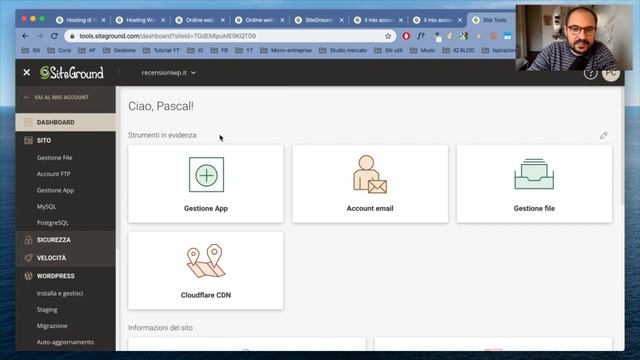Image resolution: width=640 pixels, height=360 pixels.
Task: Open the Gestione file tool card
Action: 534,184
